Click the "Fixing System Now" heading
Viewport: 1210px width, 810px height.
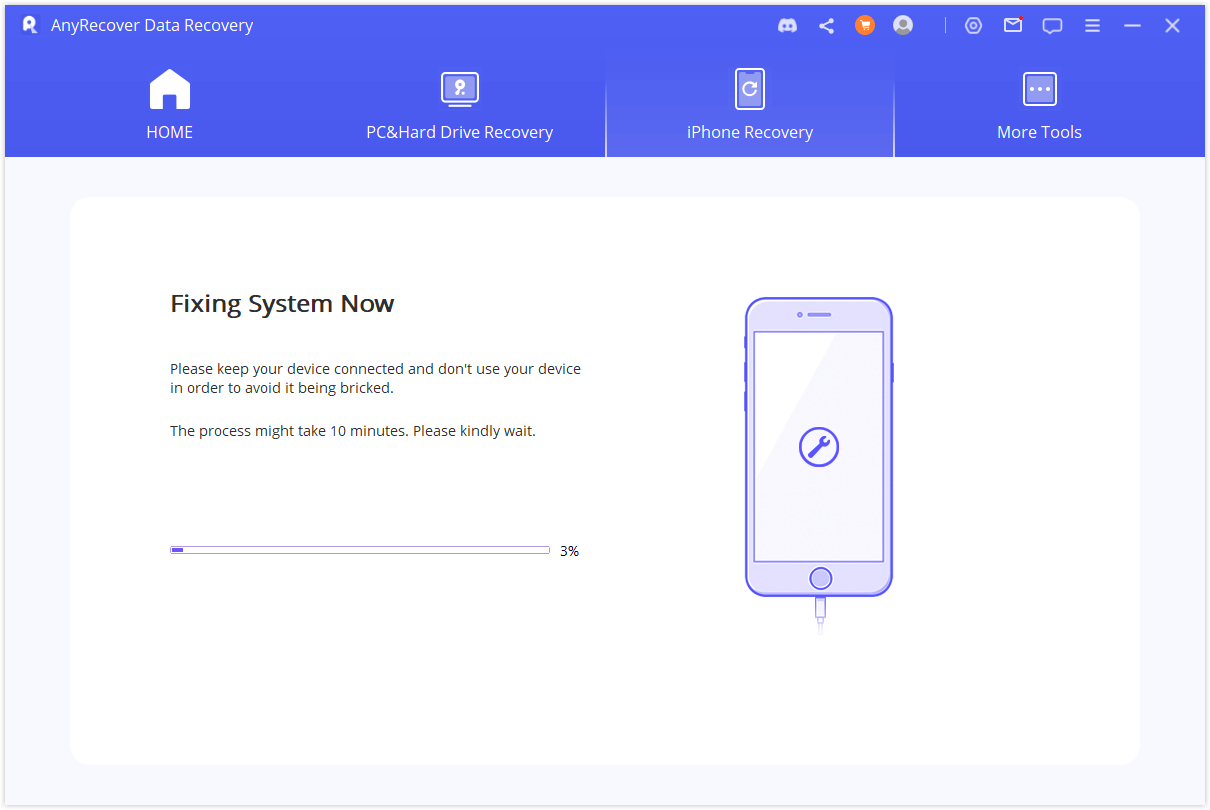(282, 304)
